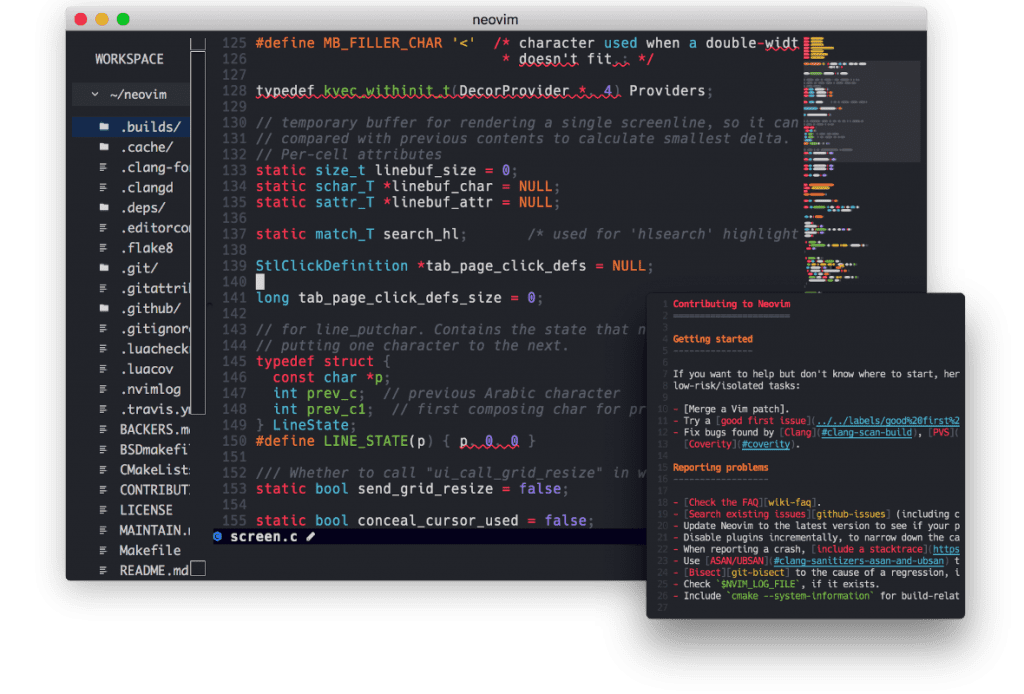Click the green zoom window button
The image size is (1024, 694).
(x=123, y=20)
